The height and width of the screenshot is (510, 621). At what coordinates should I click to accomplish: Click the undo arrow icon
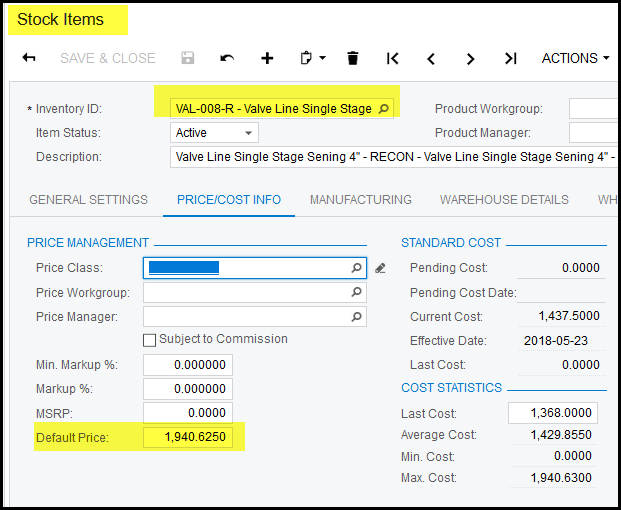click(x=227, y=58)
